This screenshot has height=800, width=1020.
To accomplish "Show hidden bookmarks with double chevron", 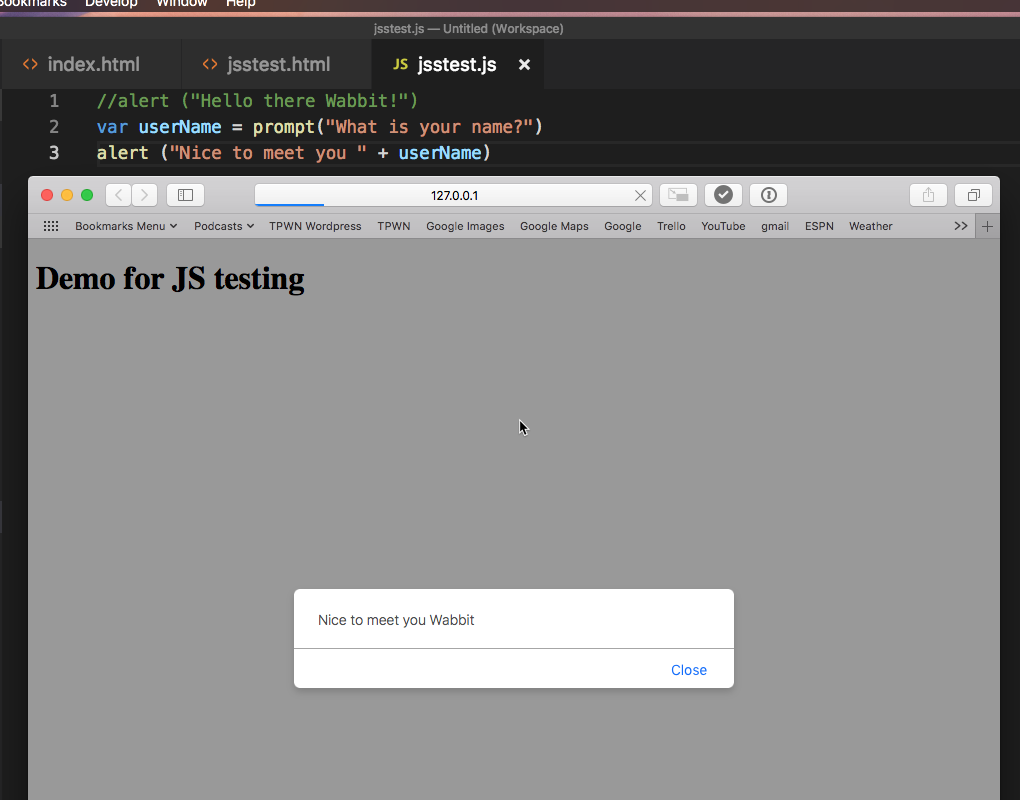I will click(961, 226).
